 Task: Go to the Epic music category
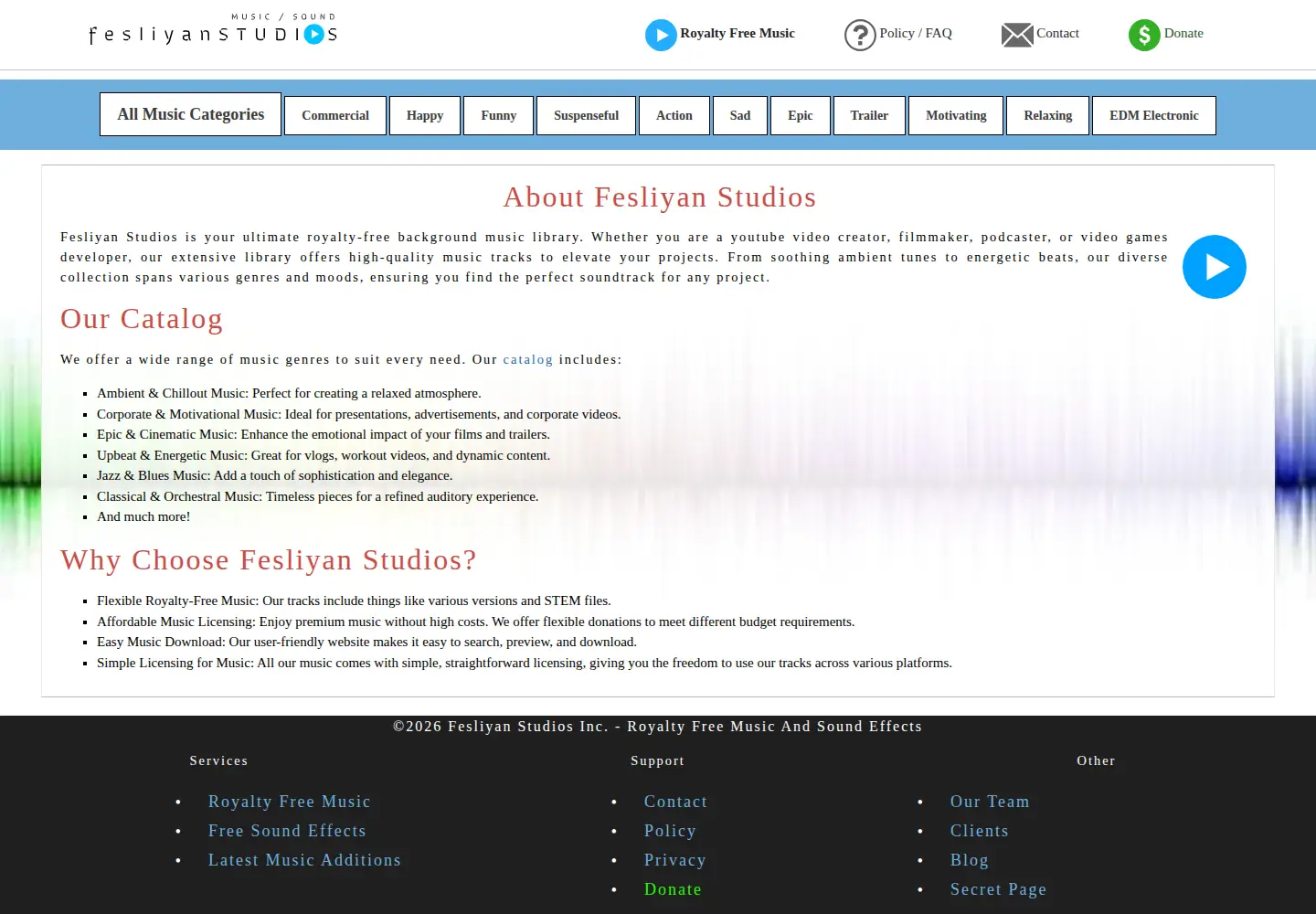point(801,115)
